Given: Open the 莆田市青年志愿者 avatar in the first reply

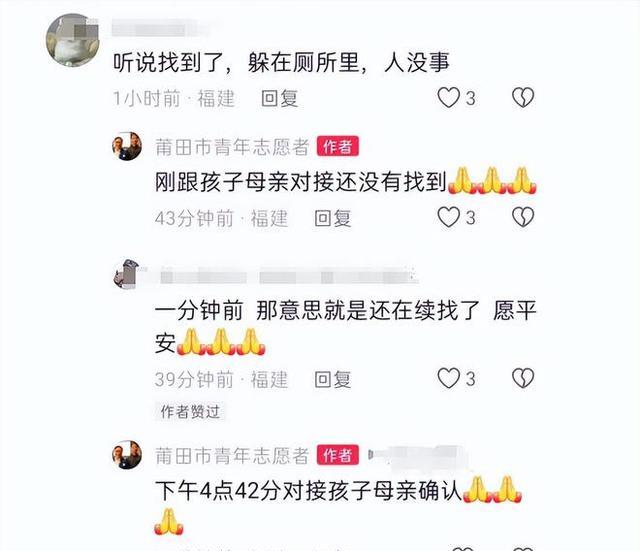Looking at the screenshot, I should (x=127, y=147).
